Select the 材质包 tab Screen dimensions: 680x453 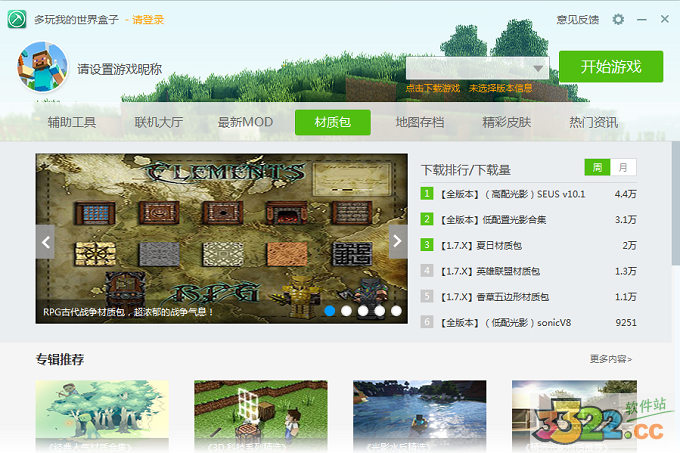pos(333,123)
